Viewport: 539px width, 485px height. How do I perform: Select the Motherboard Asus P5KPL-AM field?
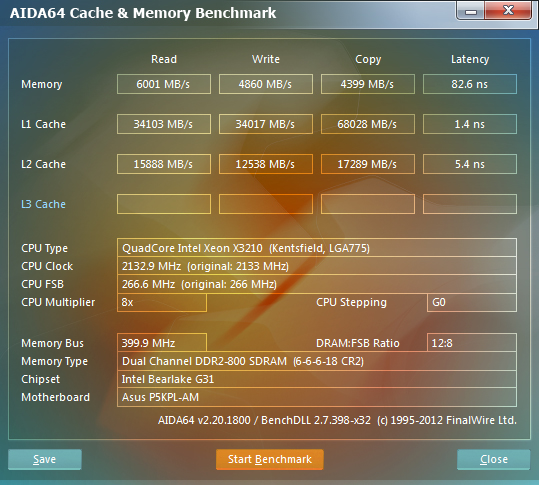pos(317,397)
